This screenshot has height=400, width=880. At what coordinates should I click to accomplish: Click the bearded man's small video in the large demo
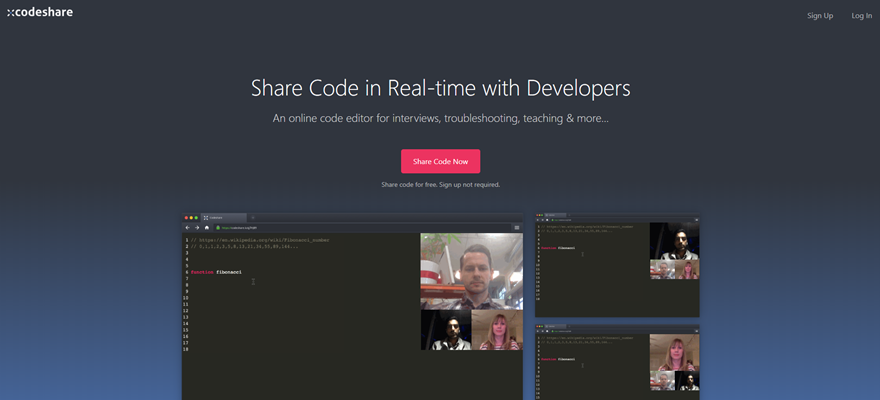click(x=446, y=329)
